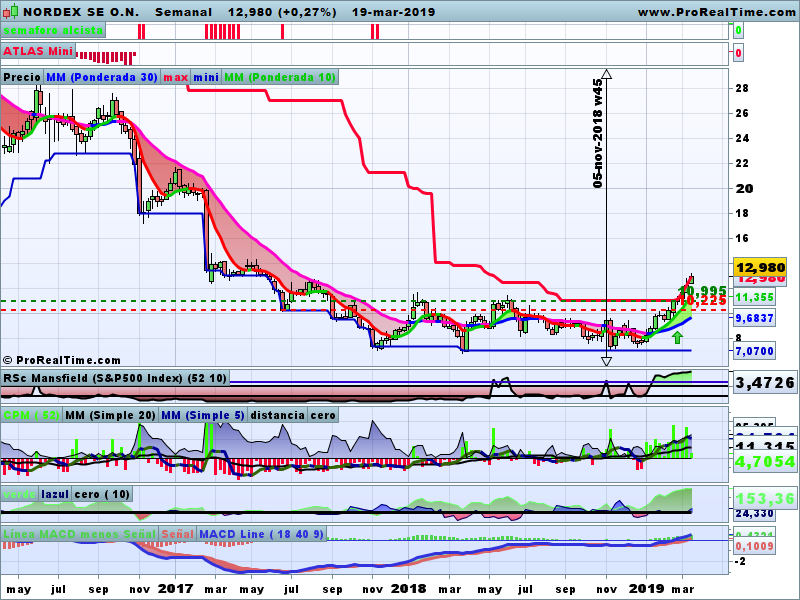Select the MM (Ponderada 10) legend label
800x600 pixels.
[x=280, y=77]
